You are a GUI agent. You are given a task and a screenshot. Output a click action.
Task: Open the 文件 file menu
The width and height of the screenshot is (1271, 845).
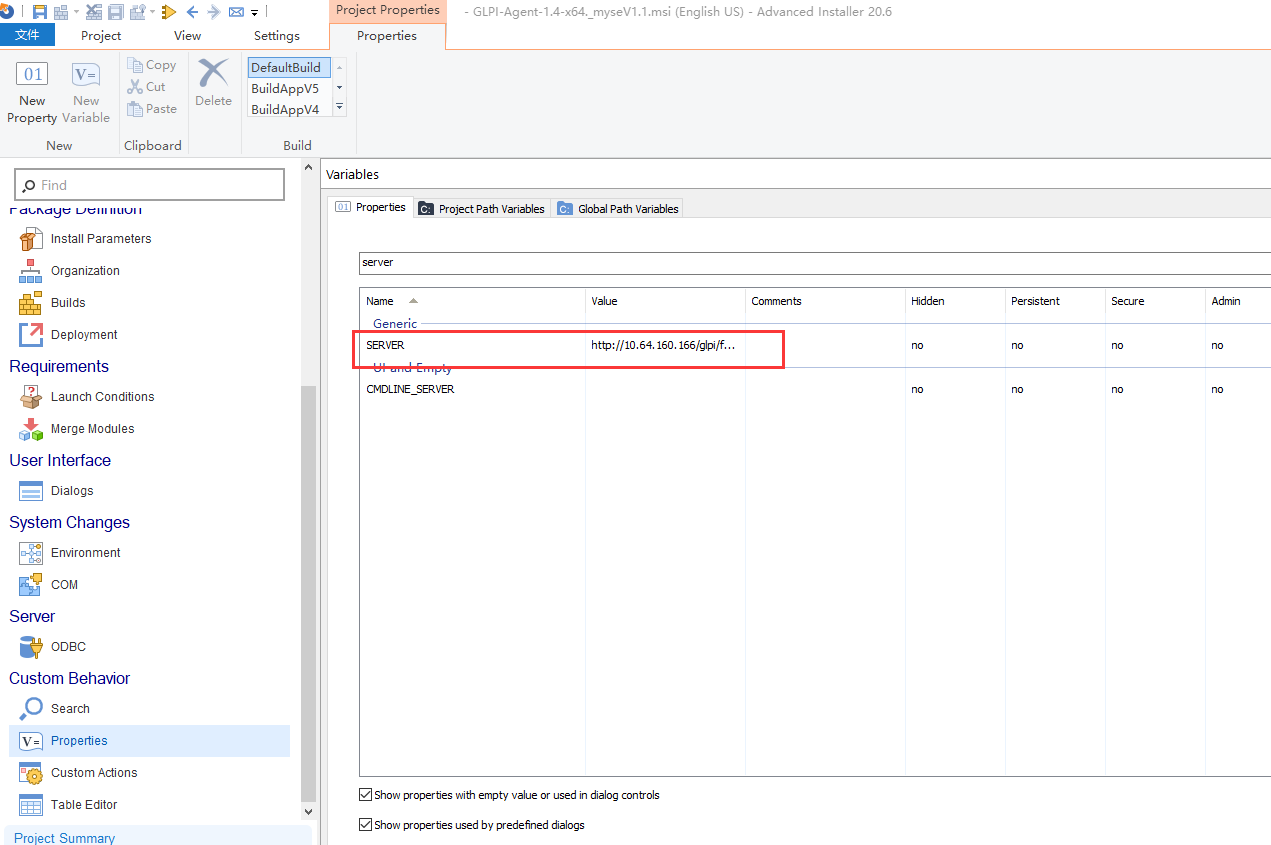pos(28,35)
